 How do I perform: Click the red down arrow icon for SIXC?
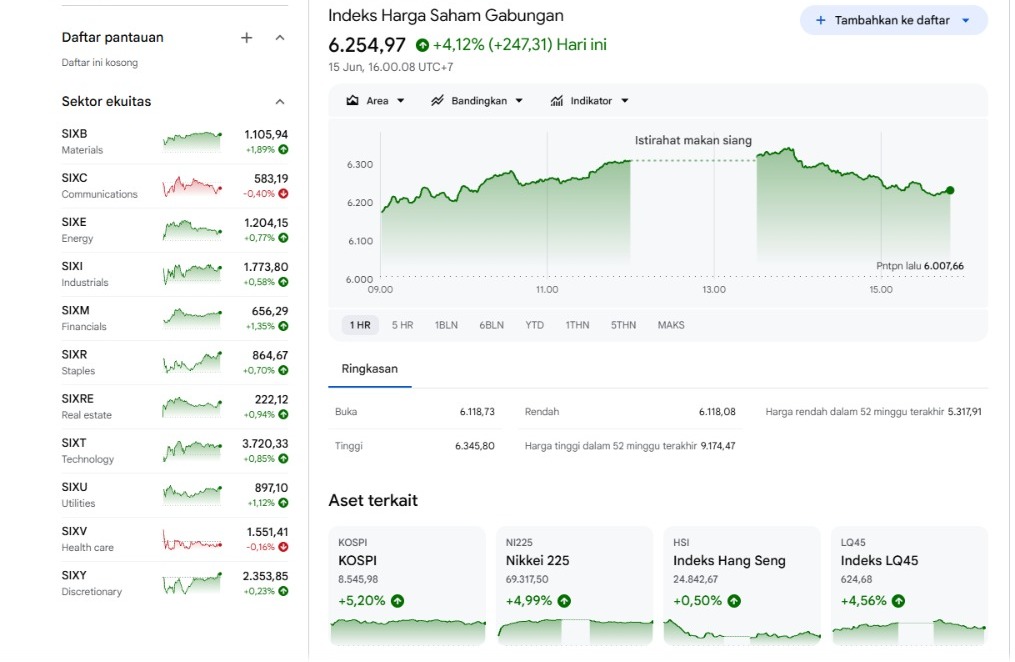click(x=284, y=193)
